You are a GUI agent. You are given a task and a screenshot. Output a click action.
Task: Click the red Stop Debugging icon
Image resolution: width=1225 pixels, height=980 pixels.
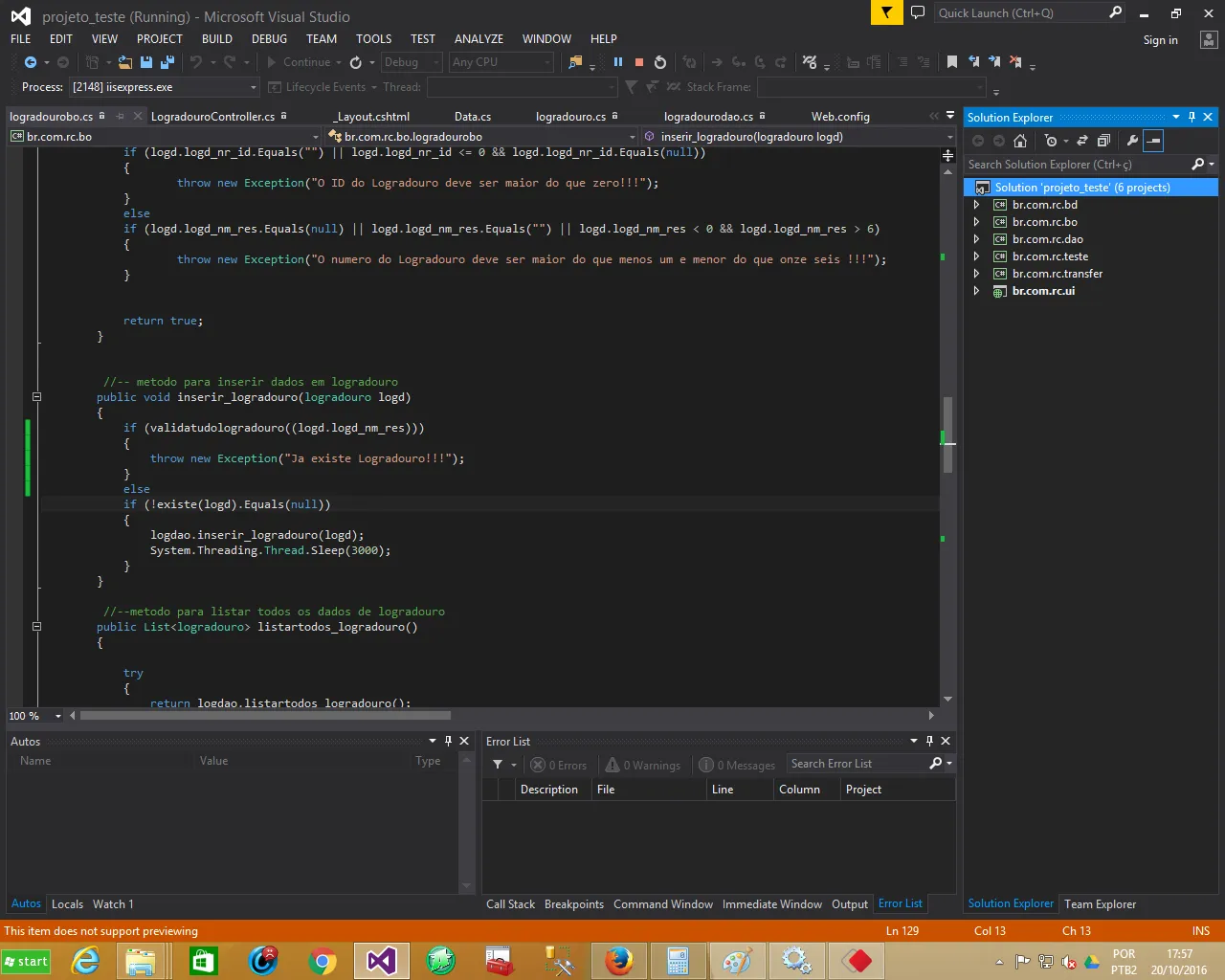639,62
